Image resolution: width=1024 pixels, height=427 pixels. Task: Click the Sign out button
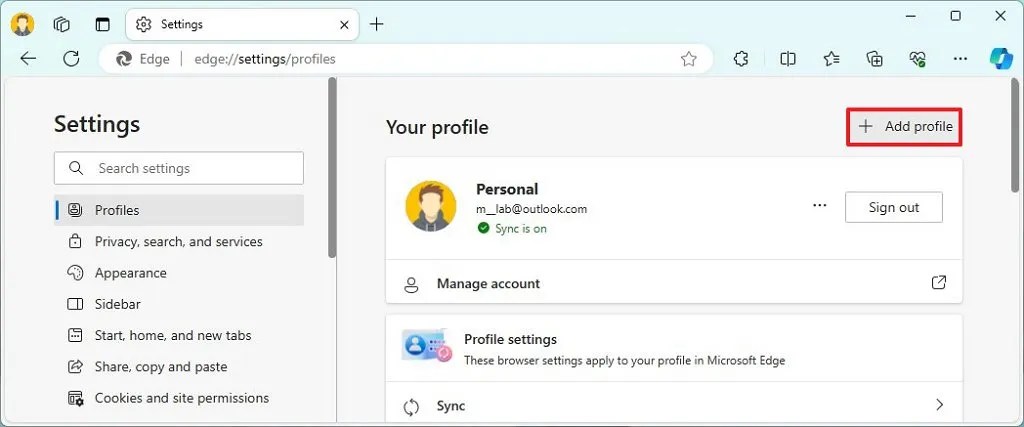pyautogui.click(x=893, y=208)
